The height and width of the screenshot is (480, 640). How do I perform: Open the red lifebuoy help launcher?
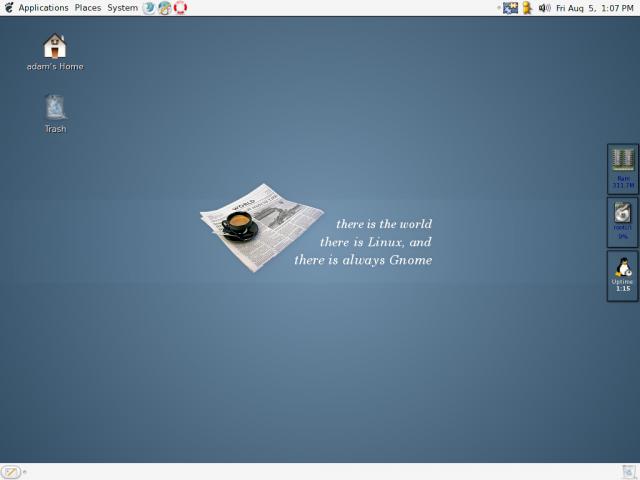[180, 8]
